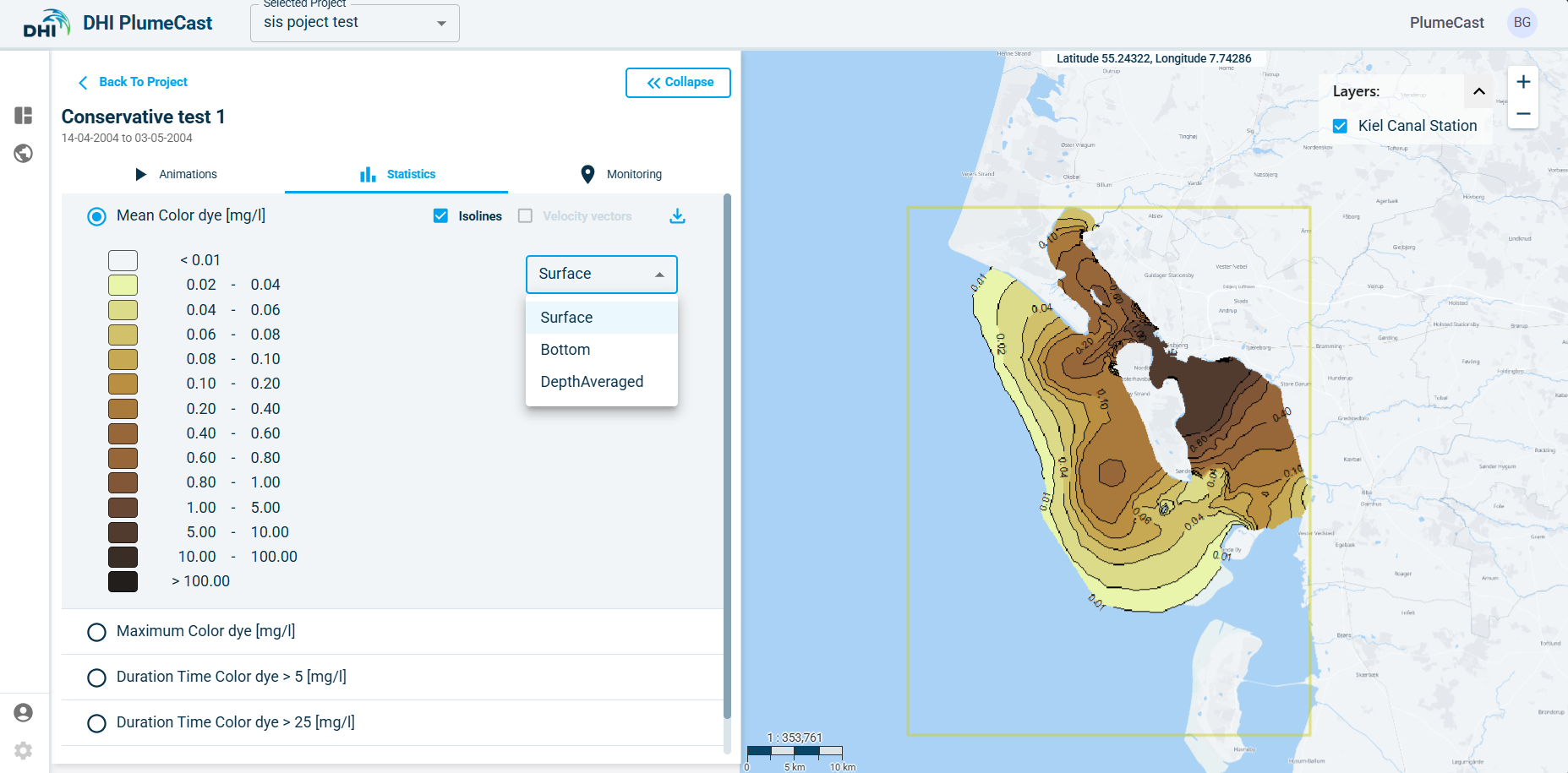Zoom out on the map

1523,113
